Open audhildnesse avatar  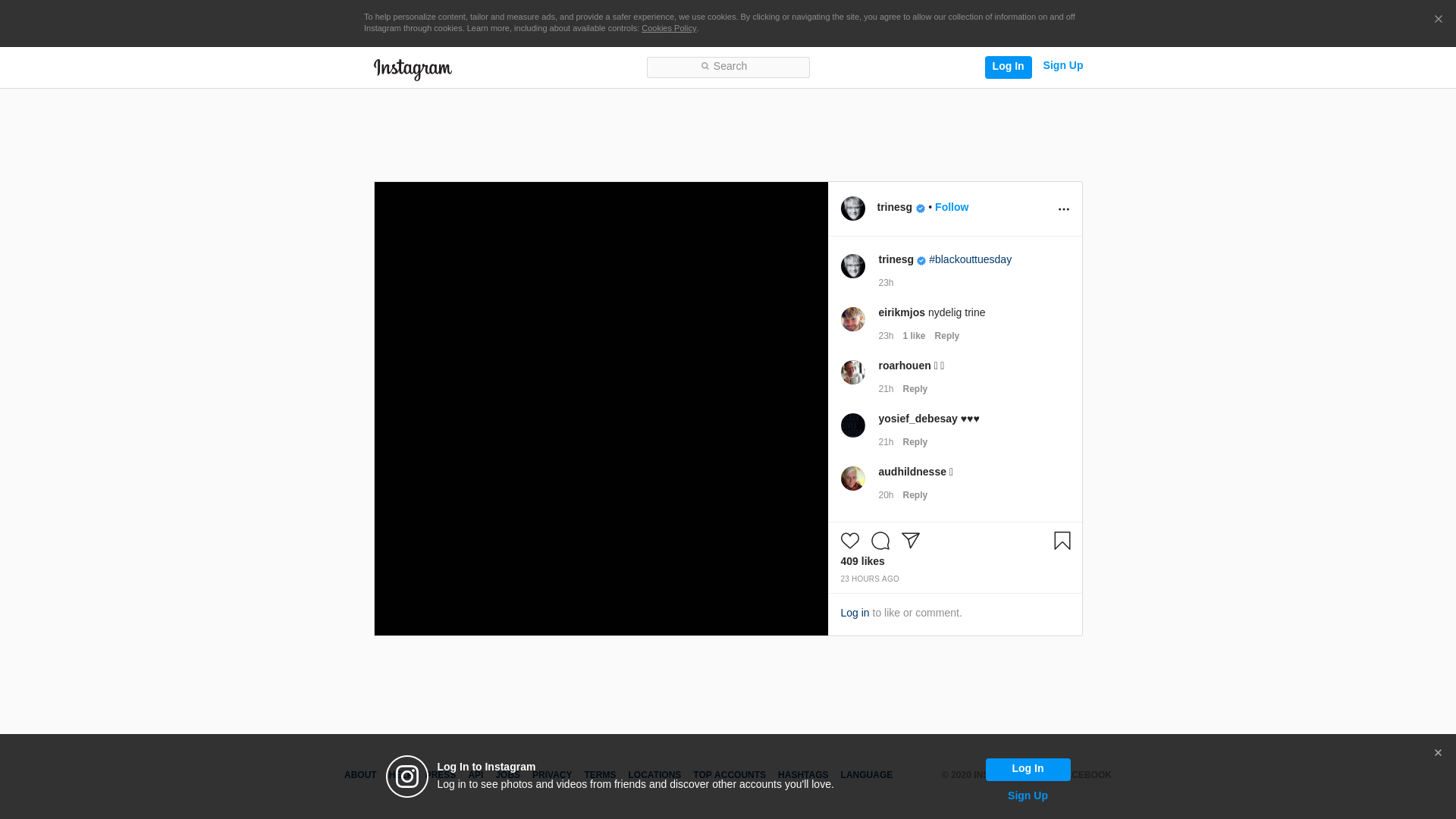point(852,479)
